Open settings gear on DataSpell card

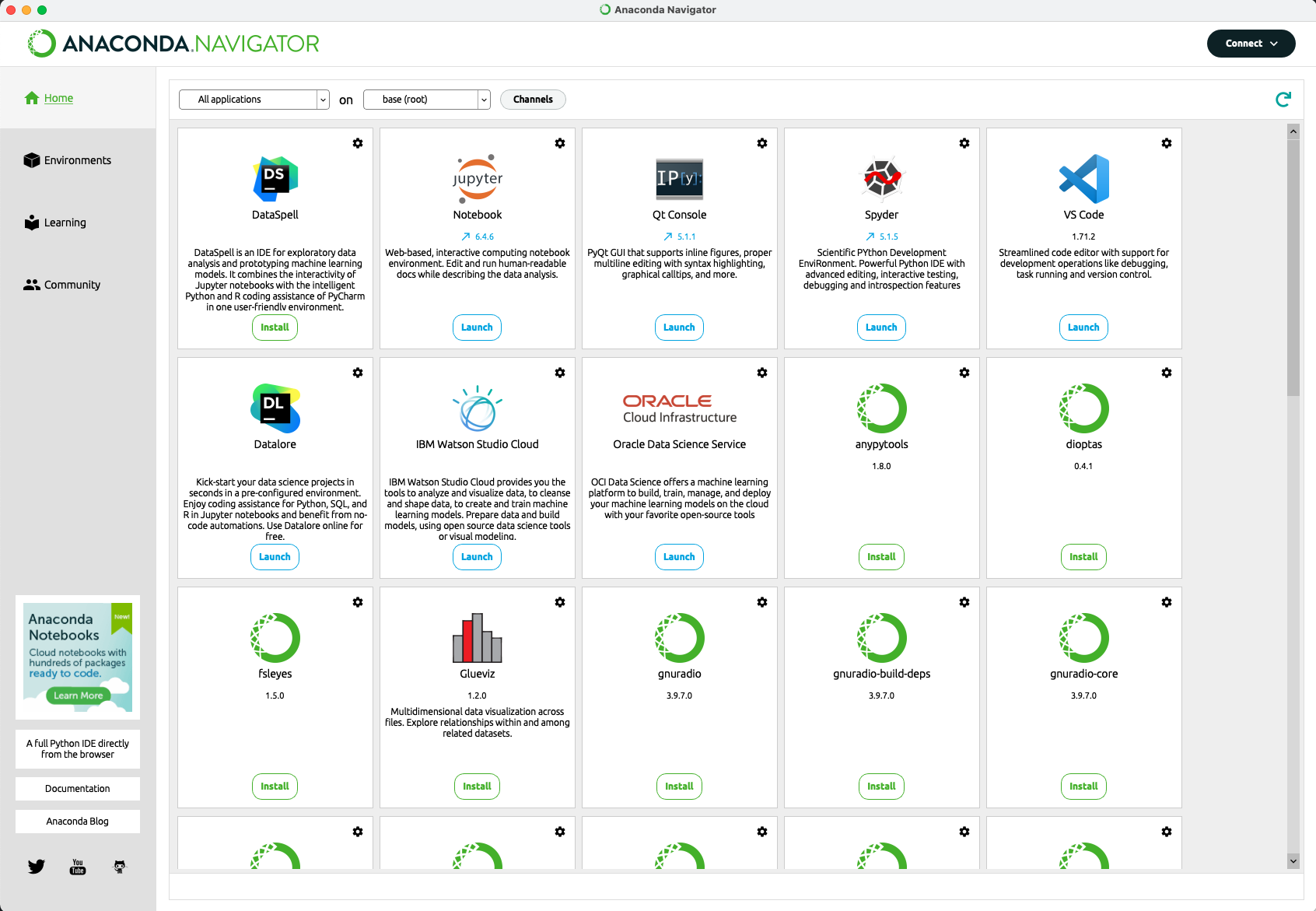coord(358,143)
